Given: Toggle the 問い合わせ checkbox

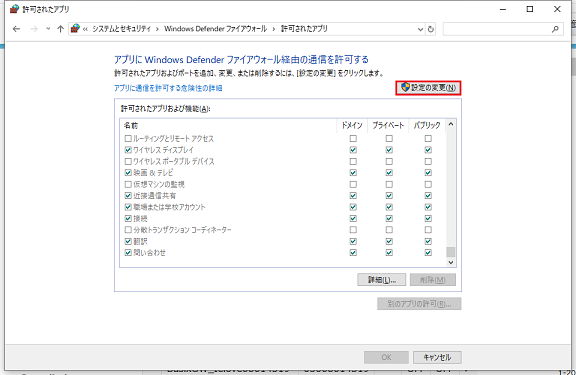Looking at the screenshot, I should (x=128, y=253).
